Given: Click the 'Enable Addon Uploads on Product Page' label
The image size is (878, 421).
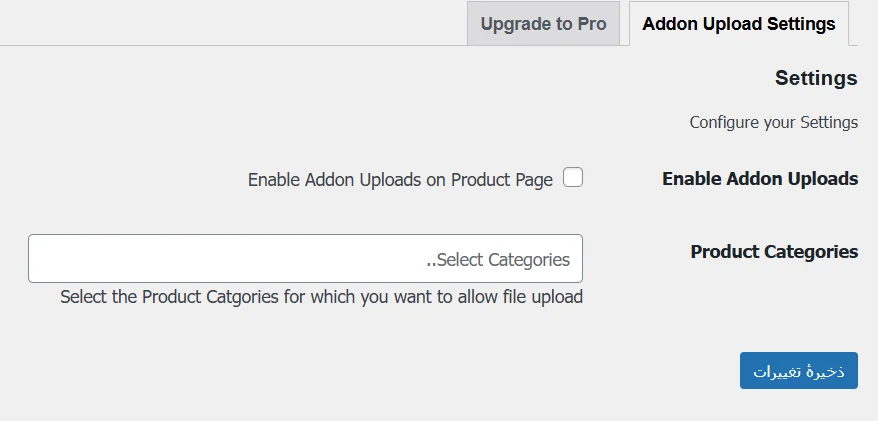Looking at the screenshot, I should 400,180.
